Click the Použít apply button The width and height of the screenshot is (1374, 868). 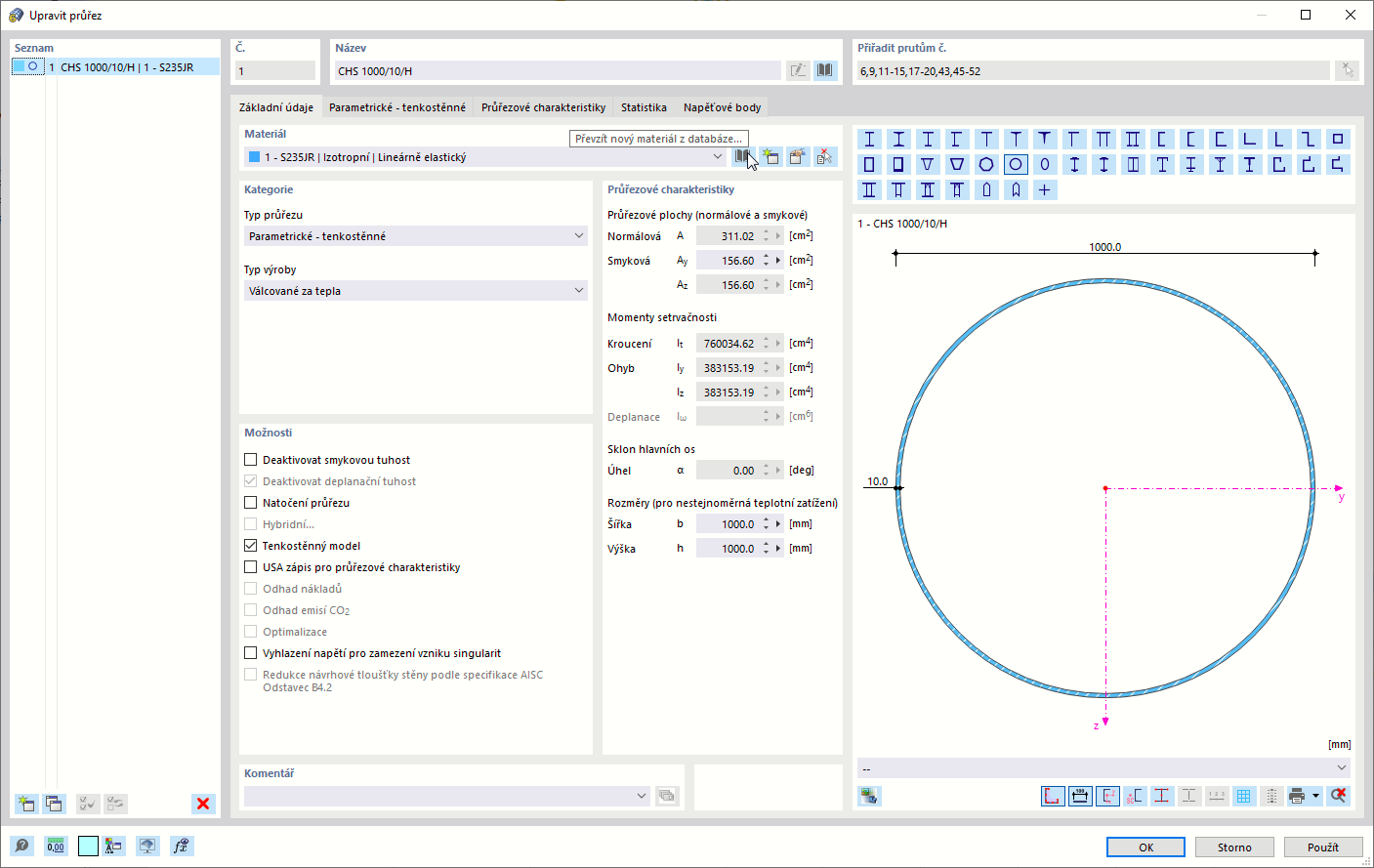[x=1323, y=847]
